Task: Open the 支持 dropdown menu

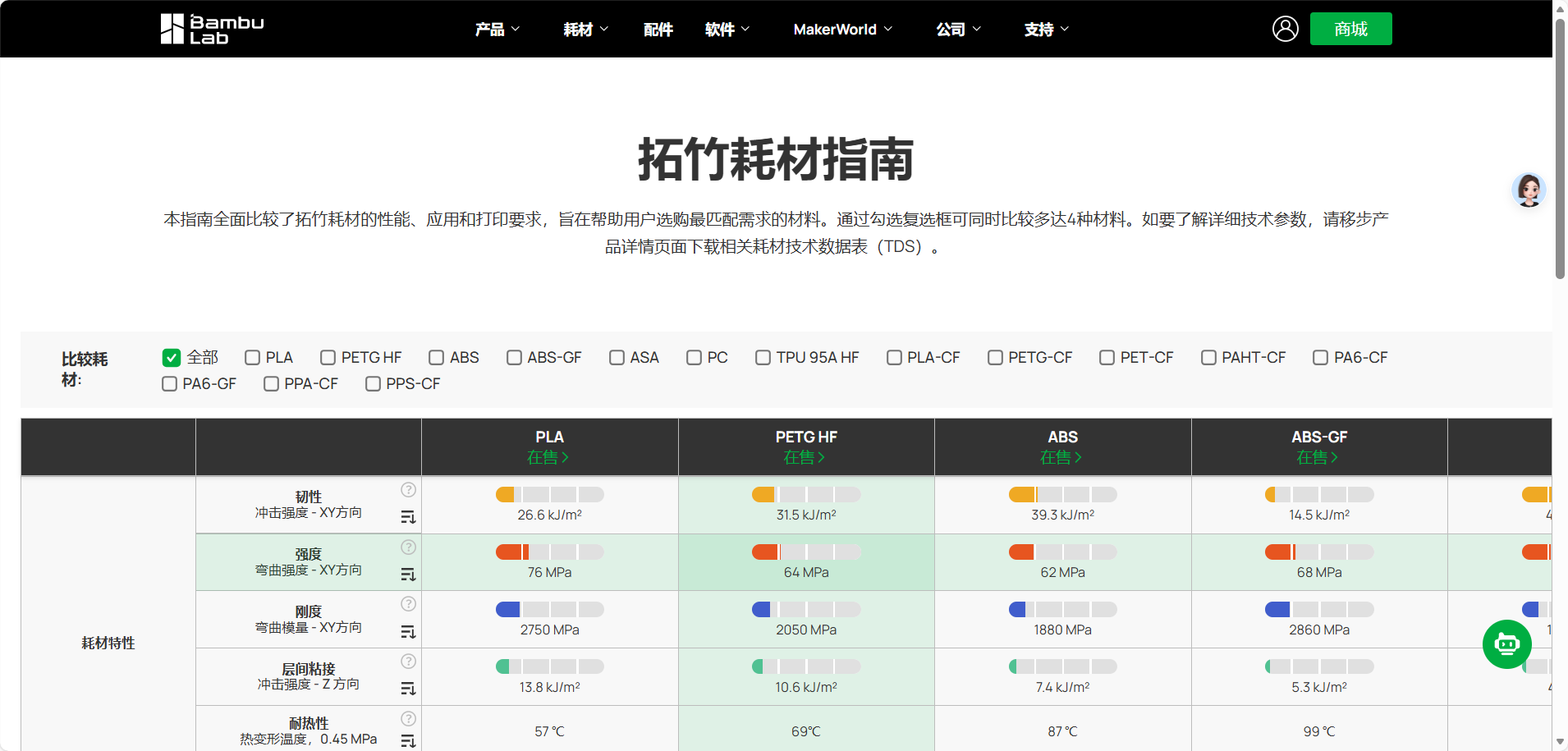Action: (x=1046, y=30)
